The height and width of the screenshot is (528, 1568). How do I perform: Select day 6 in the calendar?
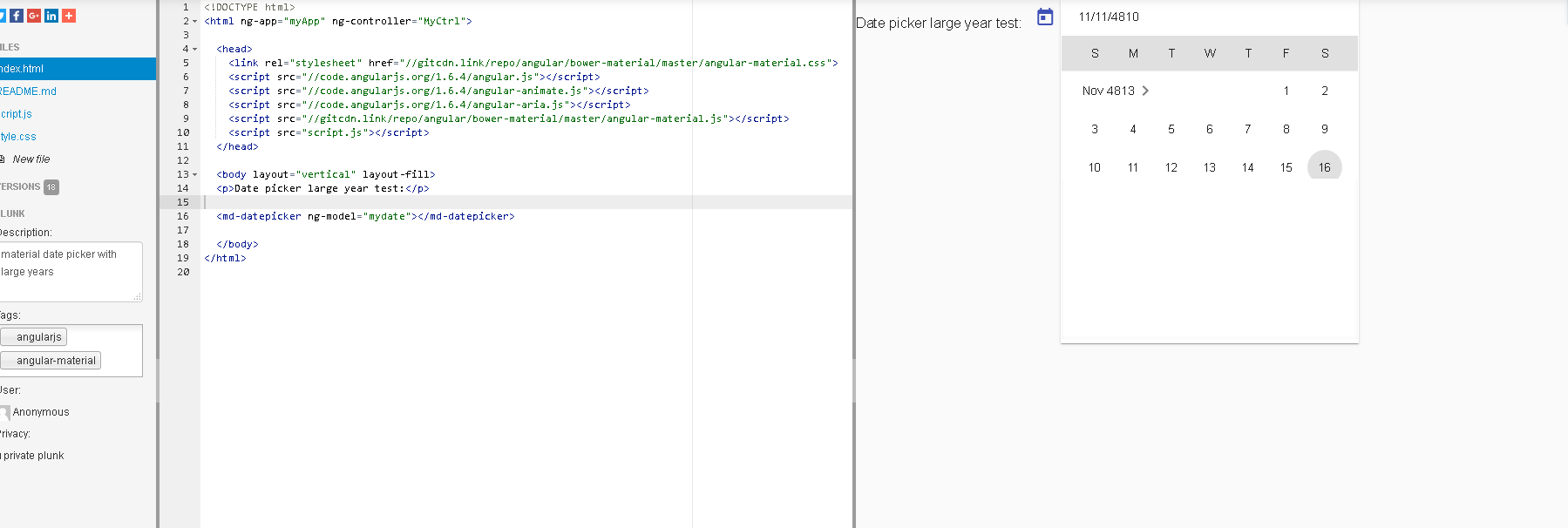pos(1210,129)
